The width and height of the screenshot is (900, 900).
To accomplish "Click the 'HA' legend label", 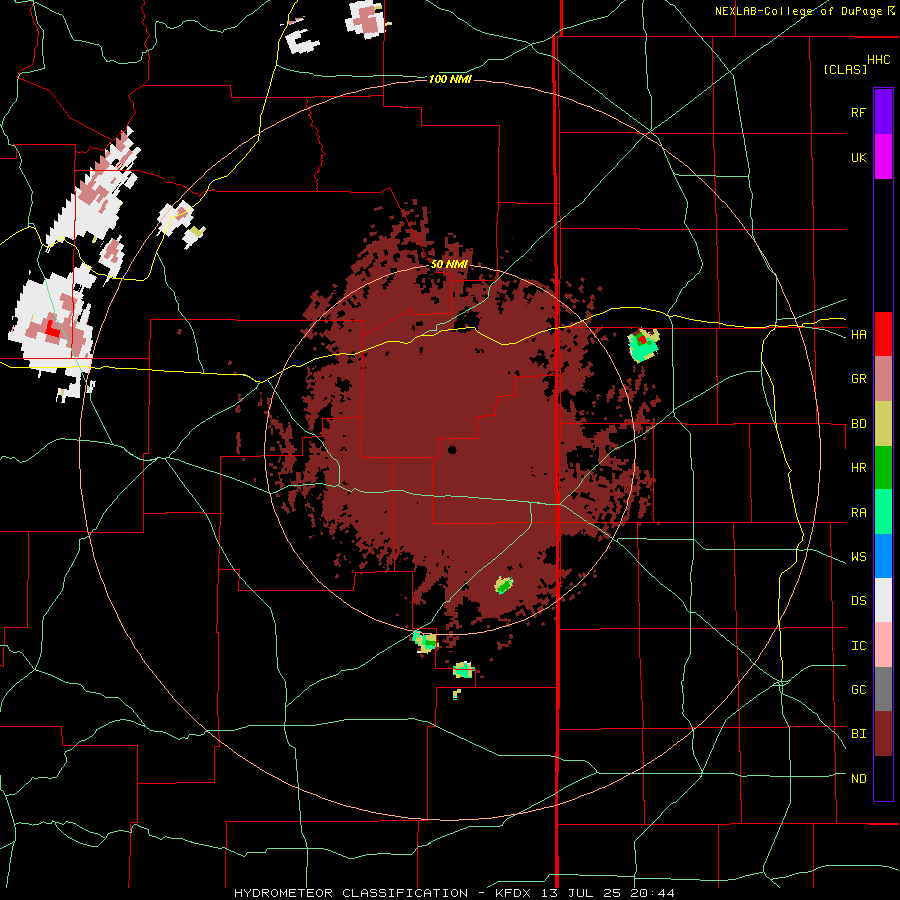I will pos(858,334).
